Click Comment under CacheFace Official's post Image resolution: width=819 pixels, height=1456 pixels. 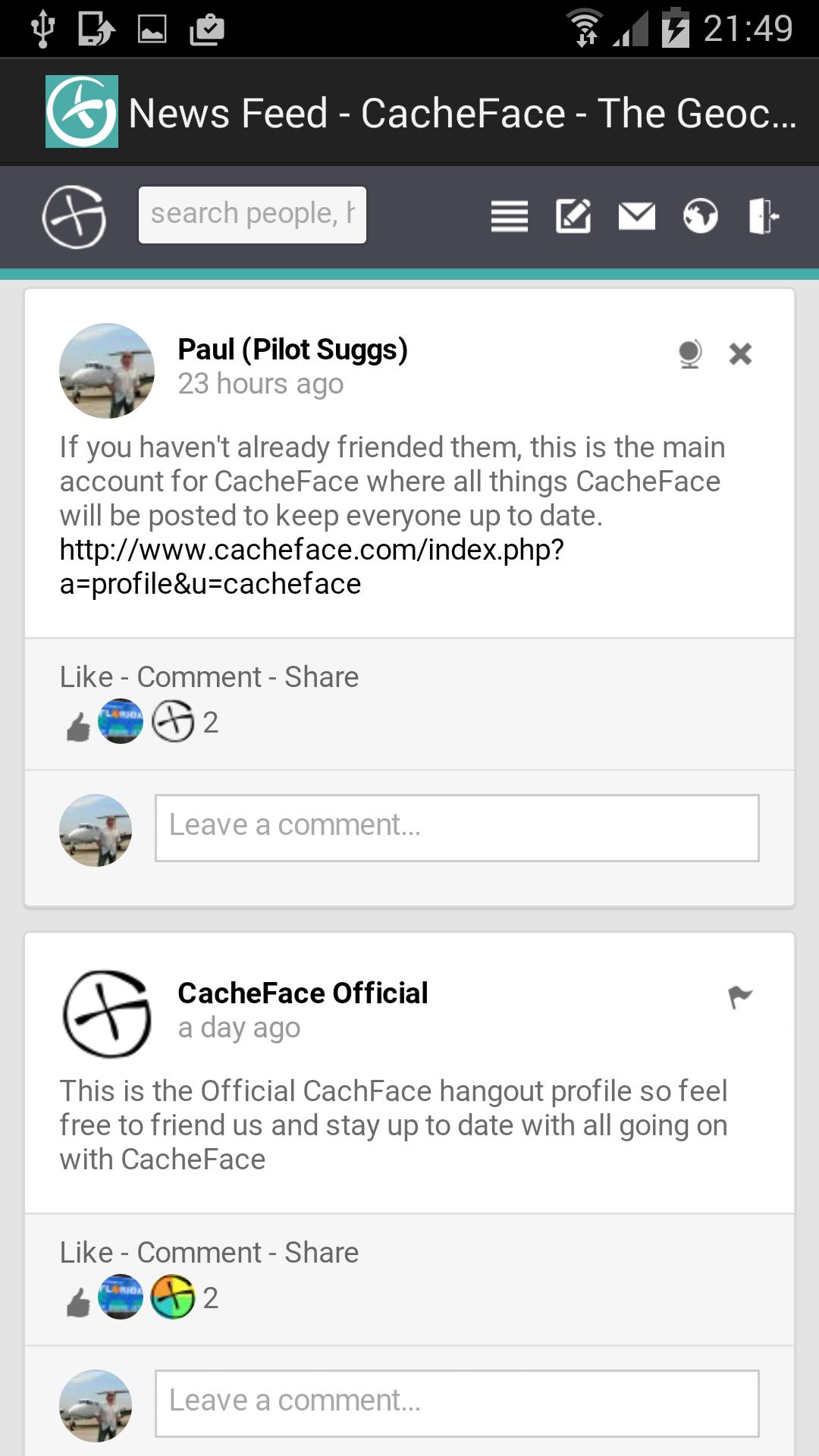click(x=200, y=1252)
